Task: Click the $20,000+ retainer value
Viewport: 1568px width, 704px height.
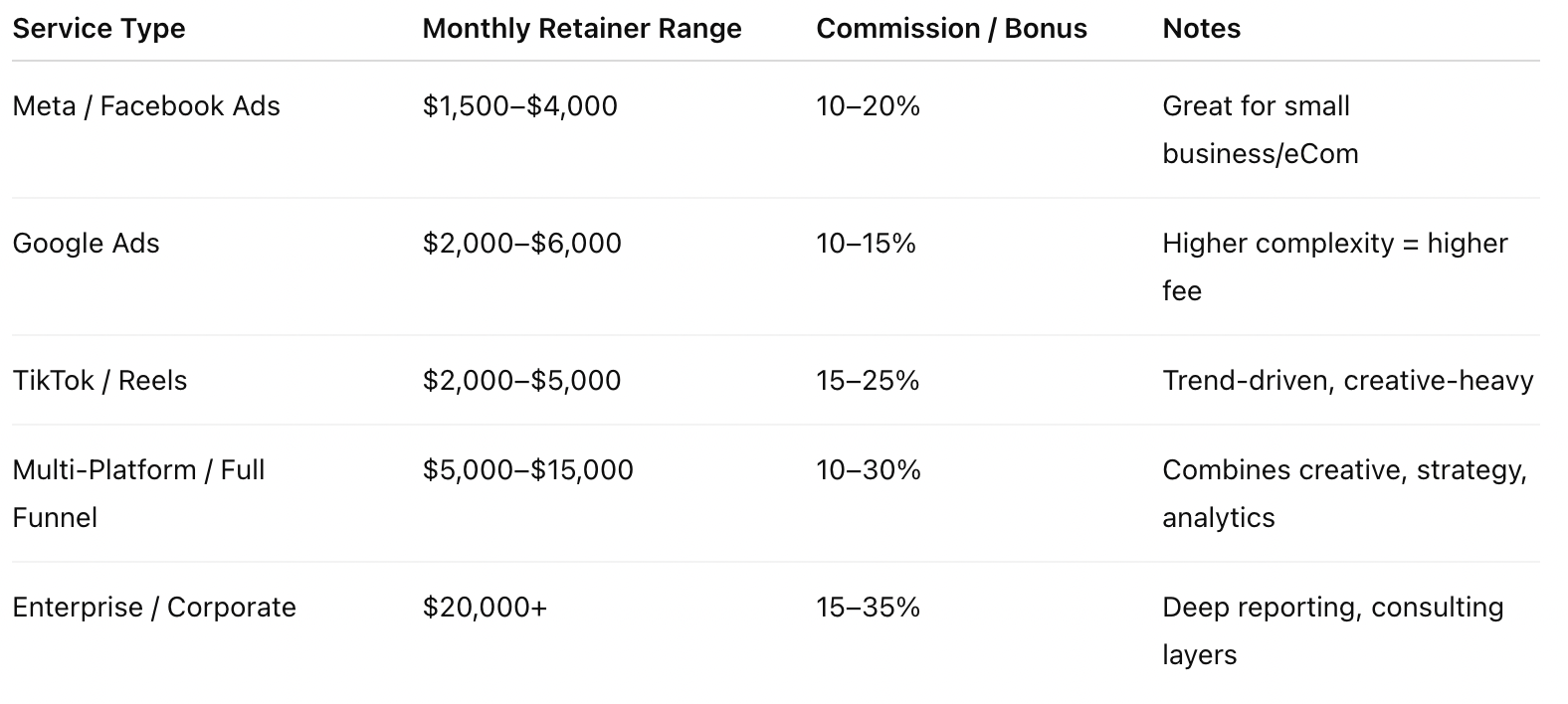Action: (x=485, y=608)
